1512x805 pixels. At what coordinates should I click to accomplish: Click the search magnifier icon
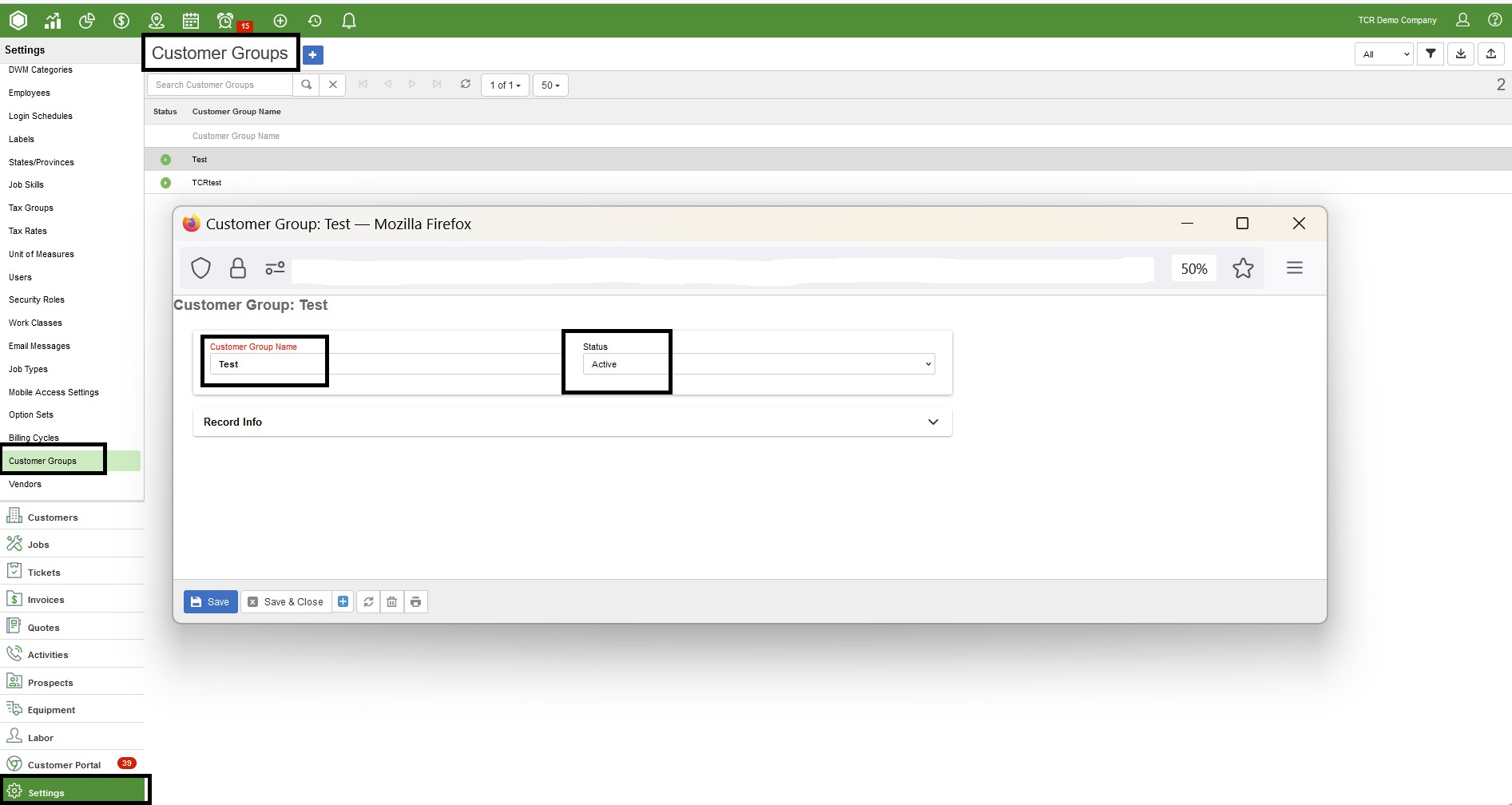(306, 85)
